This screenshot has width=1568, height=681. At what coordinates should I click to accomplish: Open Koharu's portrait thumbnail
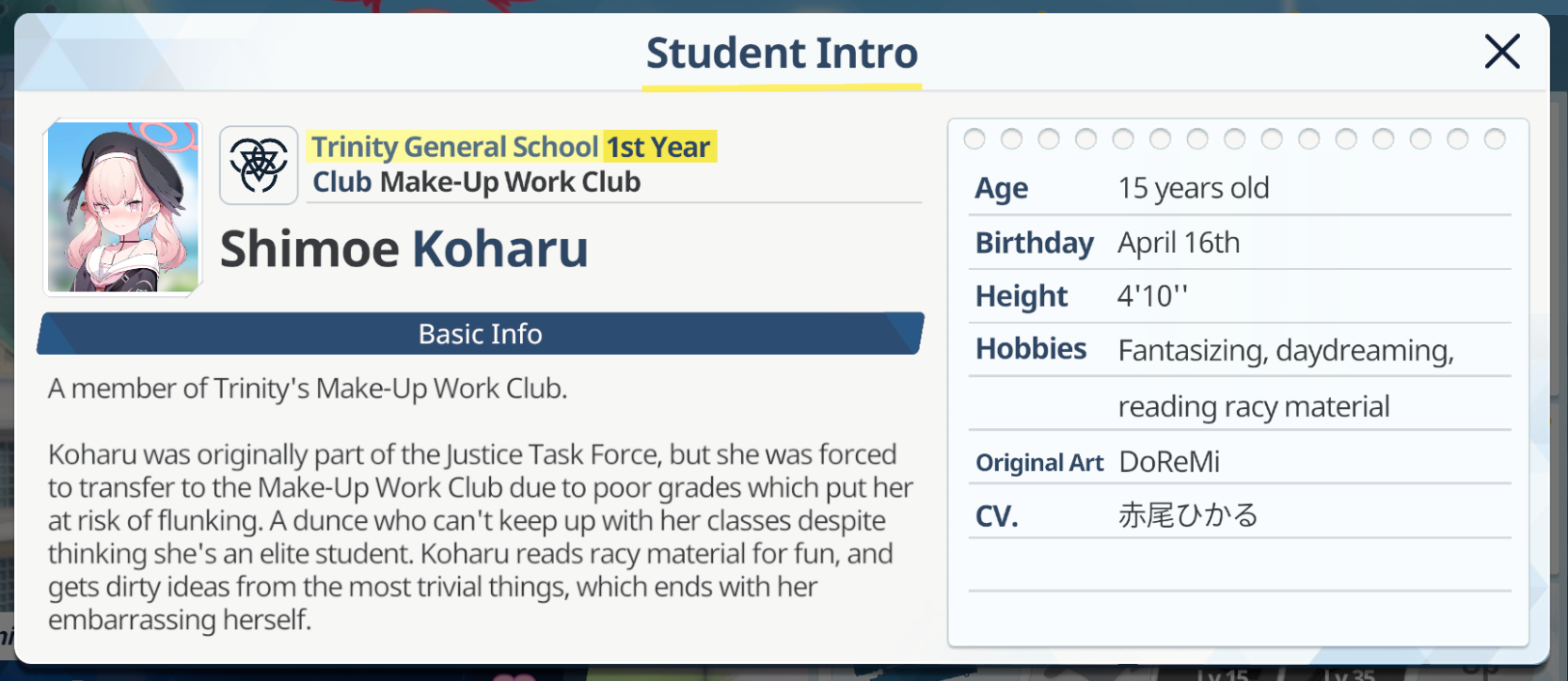pos(122,207)
